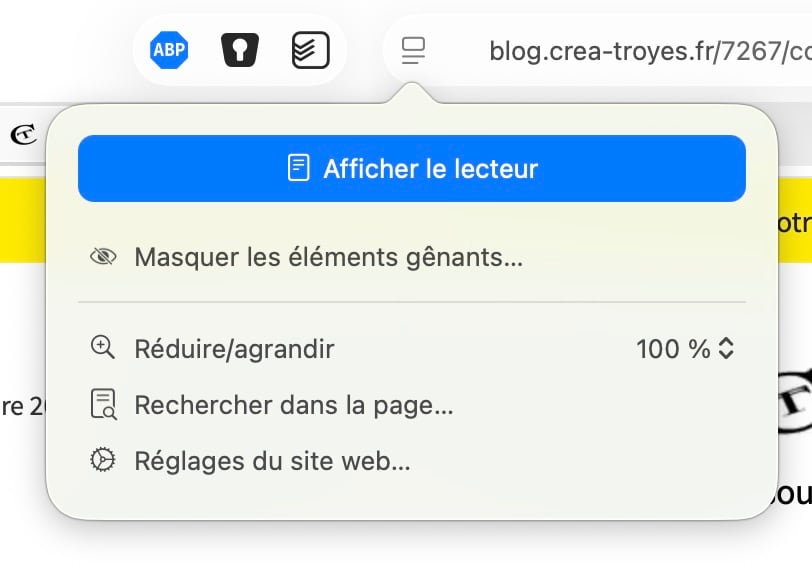Click the "C" favicon at far left
812x562 pixels.
23,133
